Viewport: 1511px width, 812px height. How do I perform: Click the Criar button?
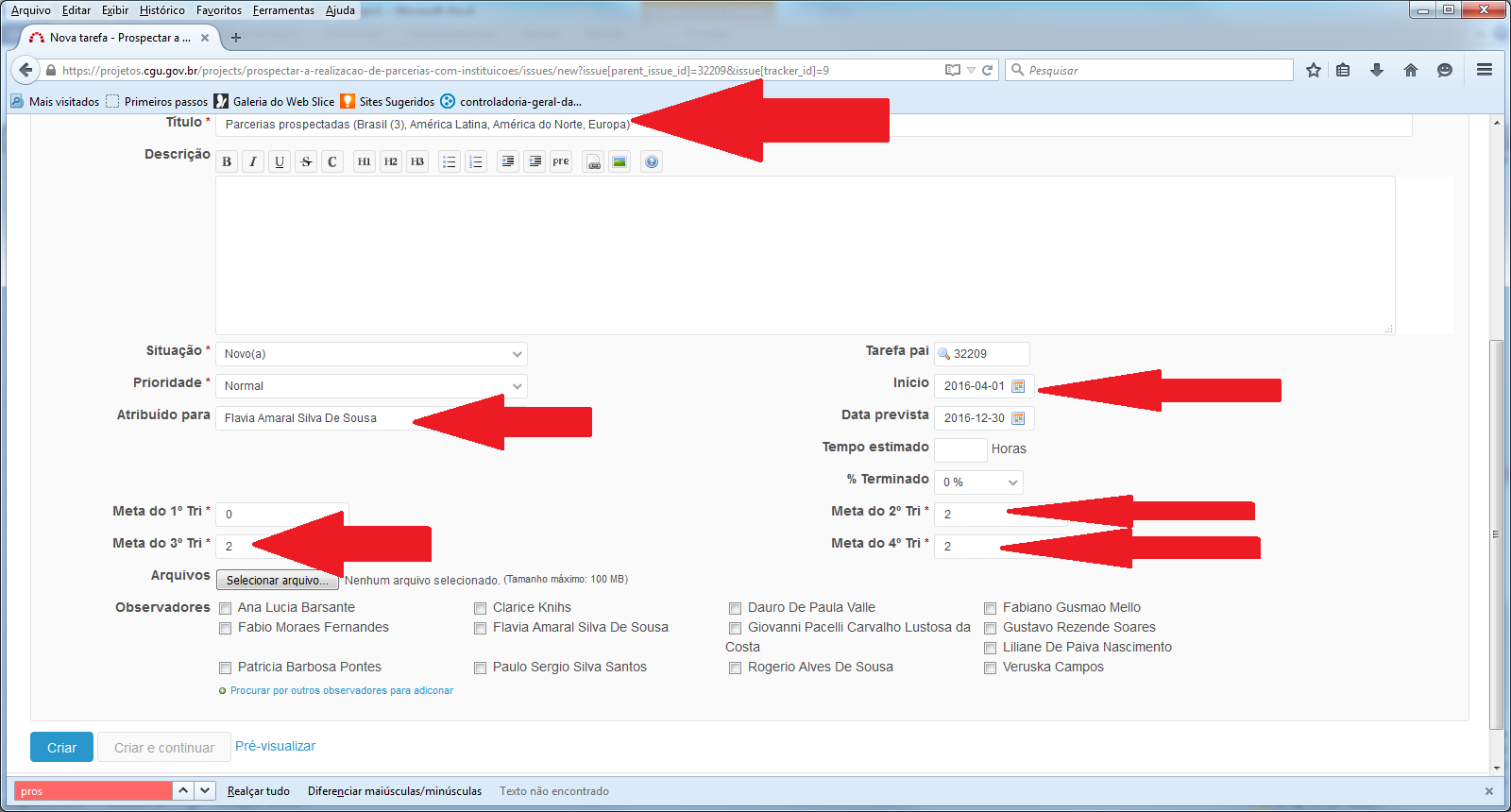pos(61,747)
